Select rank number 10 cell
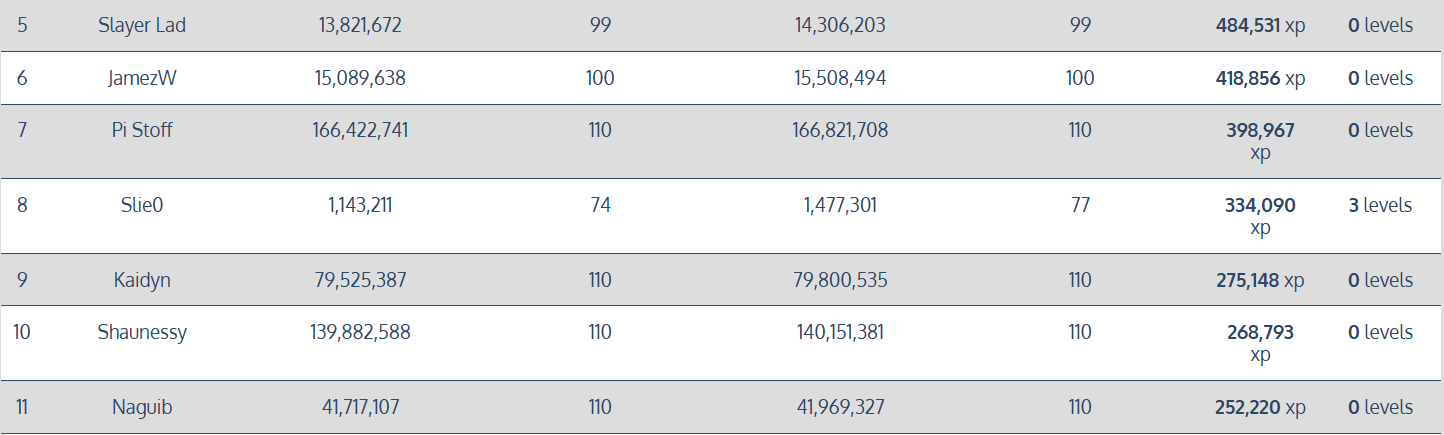Image resolution: width=1444 pixels, height=435 pixels. 22,332
